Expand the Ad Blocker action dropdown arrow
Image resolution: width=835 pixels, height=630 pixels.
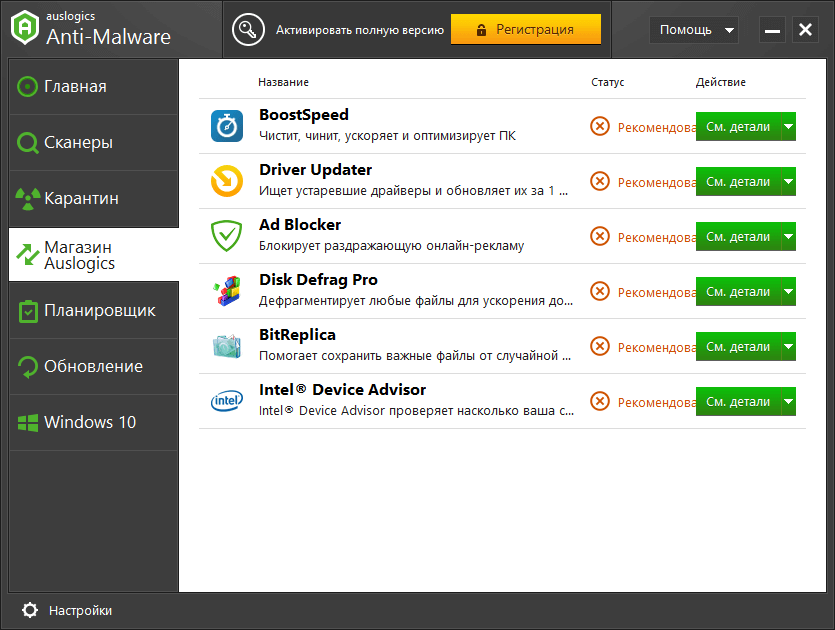click(x=788, y=237)
